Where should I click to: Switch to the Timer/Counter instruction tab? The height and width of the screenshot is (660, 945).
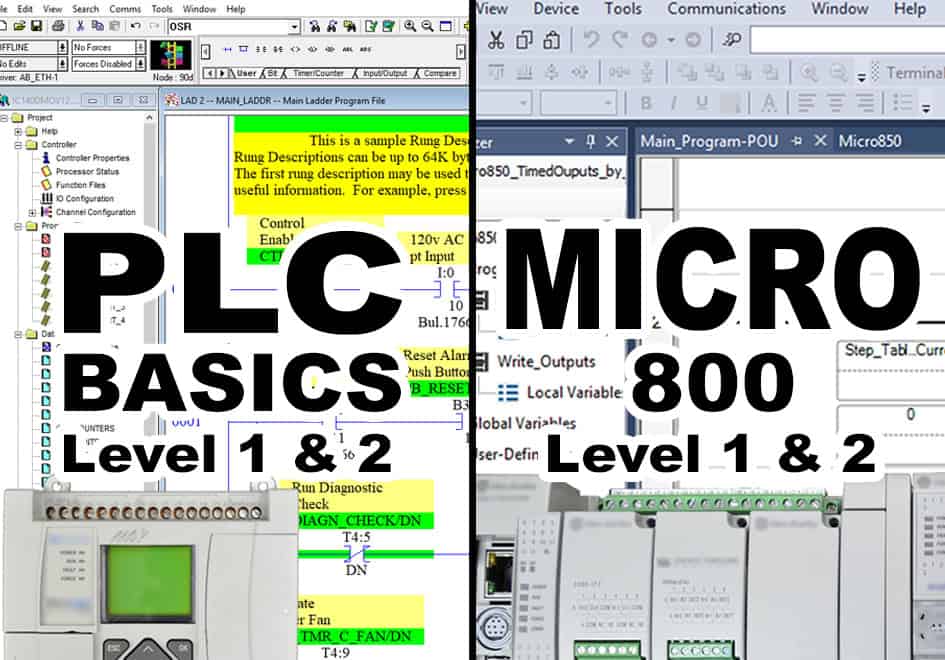click(x=318, y=73)
